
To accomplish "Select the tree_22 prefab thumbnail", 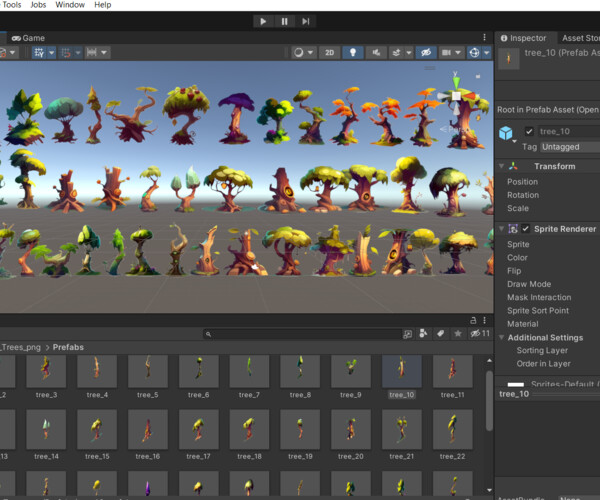I will [x=452, y=429].
